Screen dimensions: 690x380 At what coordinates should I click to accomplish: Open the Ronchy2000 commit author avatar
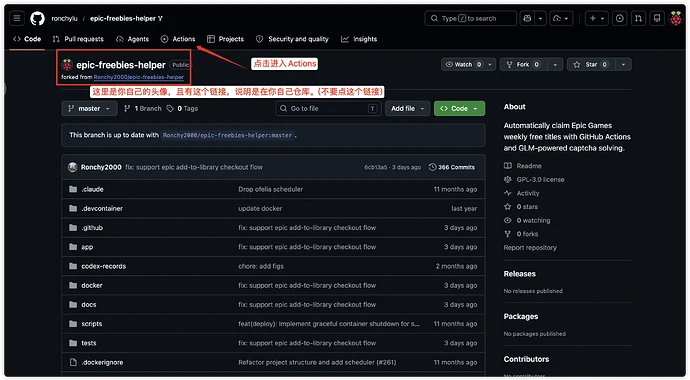[x=73, y=167]
